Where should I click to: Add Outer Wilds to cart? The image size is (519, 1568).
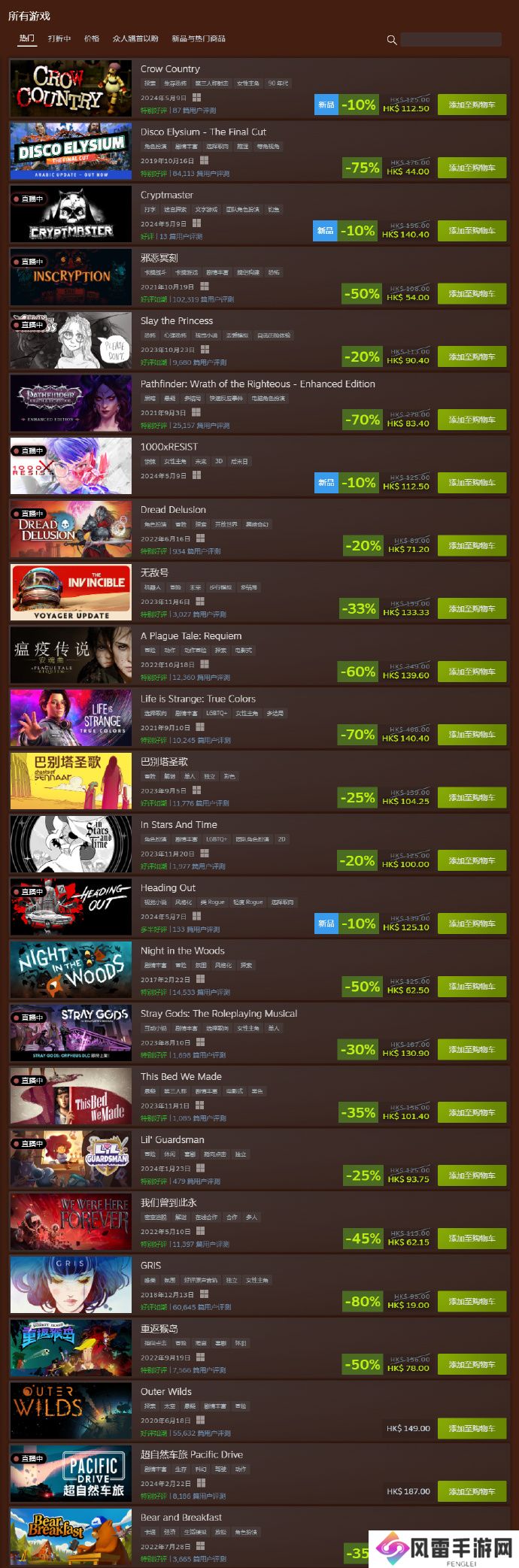472,1428
